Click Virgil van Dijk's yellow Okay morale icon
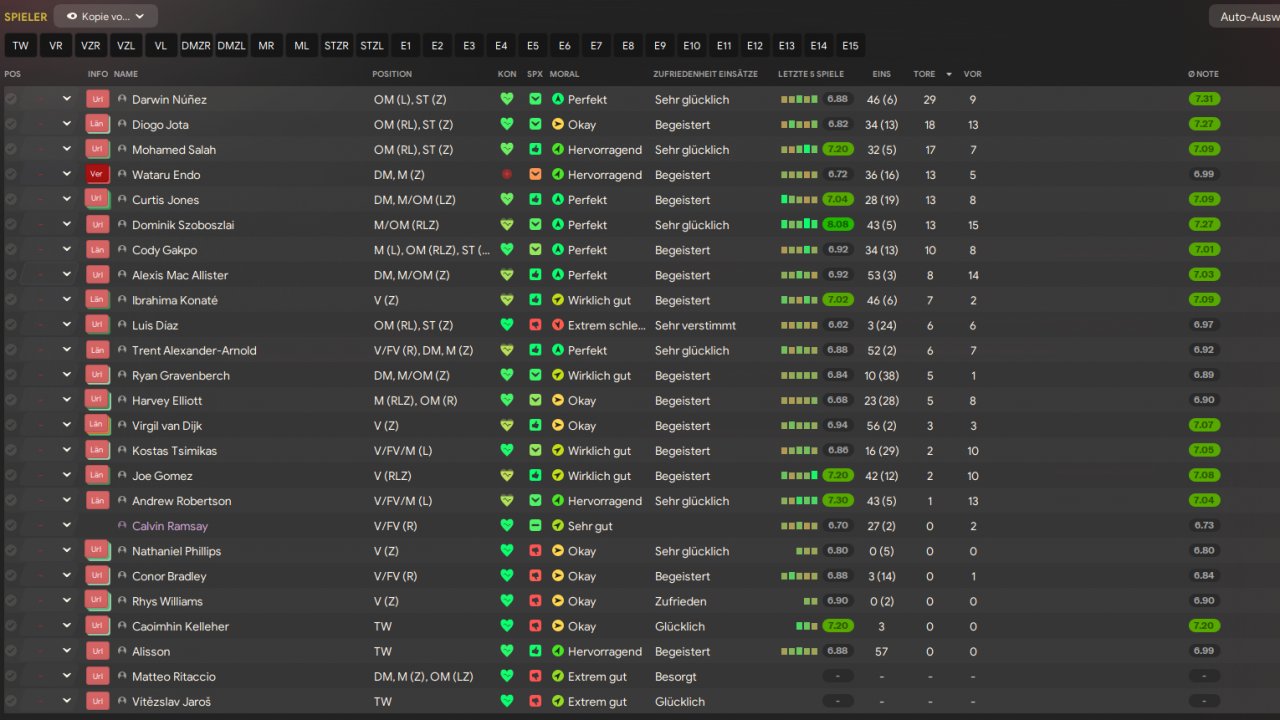The width and height of the screenshot is (1280, 720). point(558,425)
